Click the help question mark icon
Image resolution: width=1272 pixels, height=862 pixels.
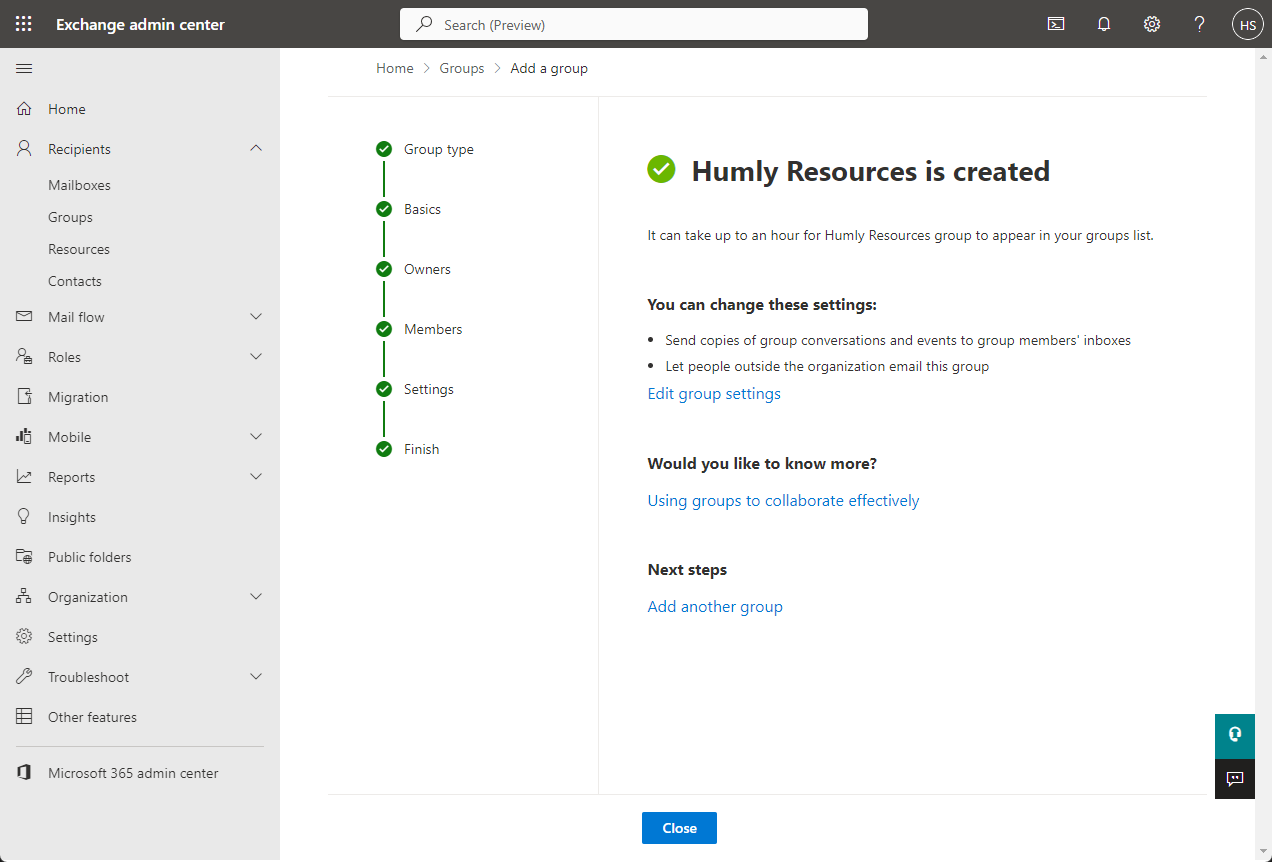(1200, 24)
